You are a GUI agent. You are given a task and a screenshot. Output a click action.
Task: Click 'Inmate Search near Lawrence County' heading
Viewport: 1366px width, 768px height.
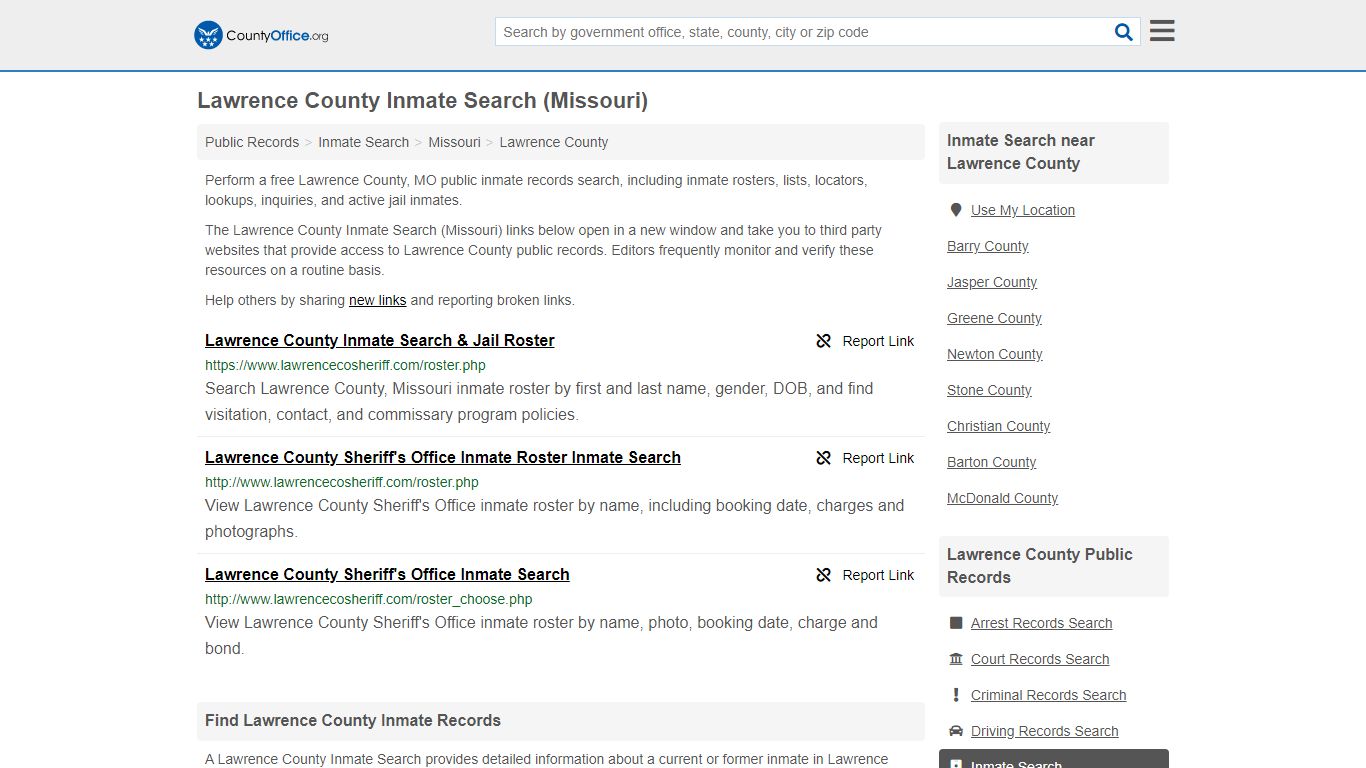tap(1021, 152)
